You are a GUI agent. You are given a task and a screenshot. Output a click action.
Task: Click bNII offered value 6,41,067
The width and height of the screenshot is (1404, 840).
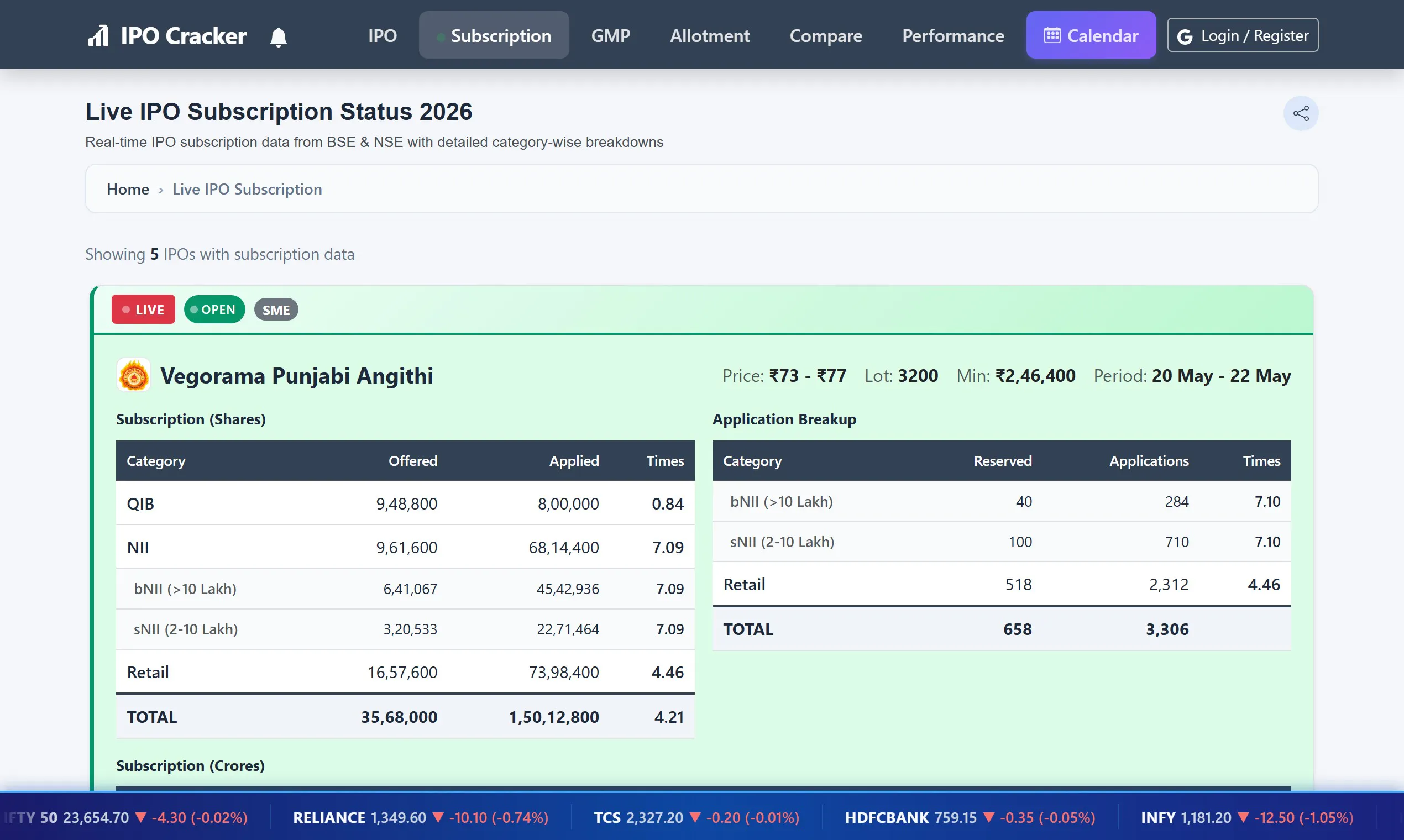pos(410,589)
